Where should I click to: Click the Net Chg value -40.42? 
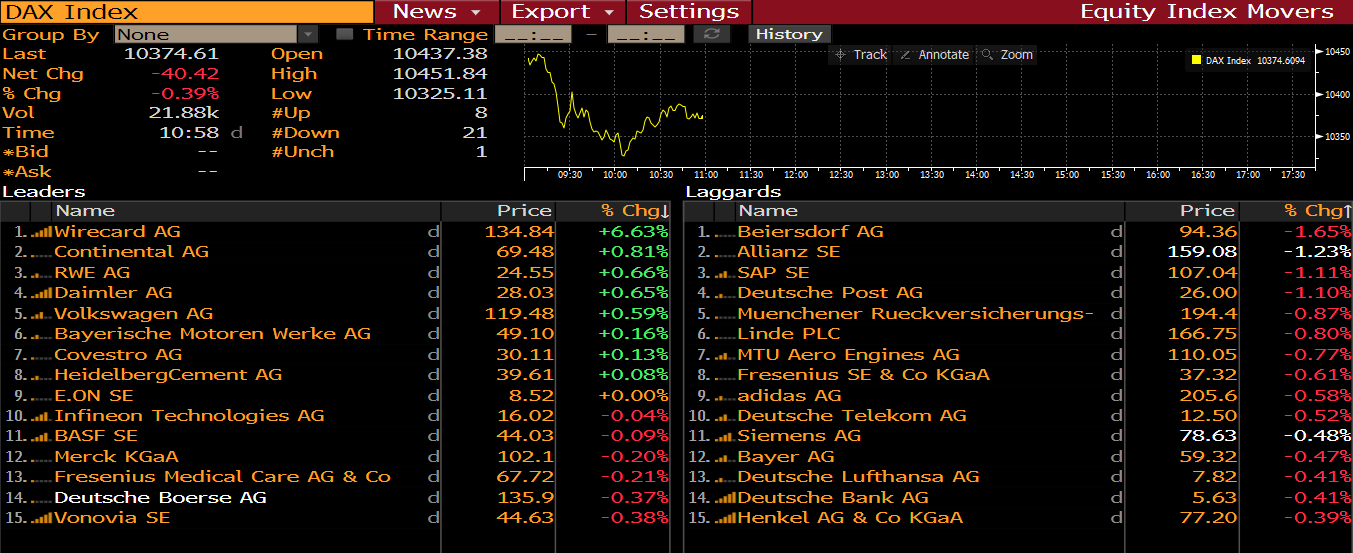tap(185, 74)
